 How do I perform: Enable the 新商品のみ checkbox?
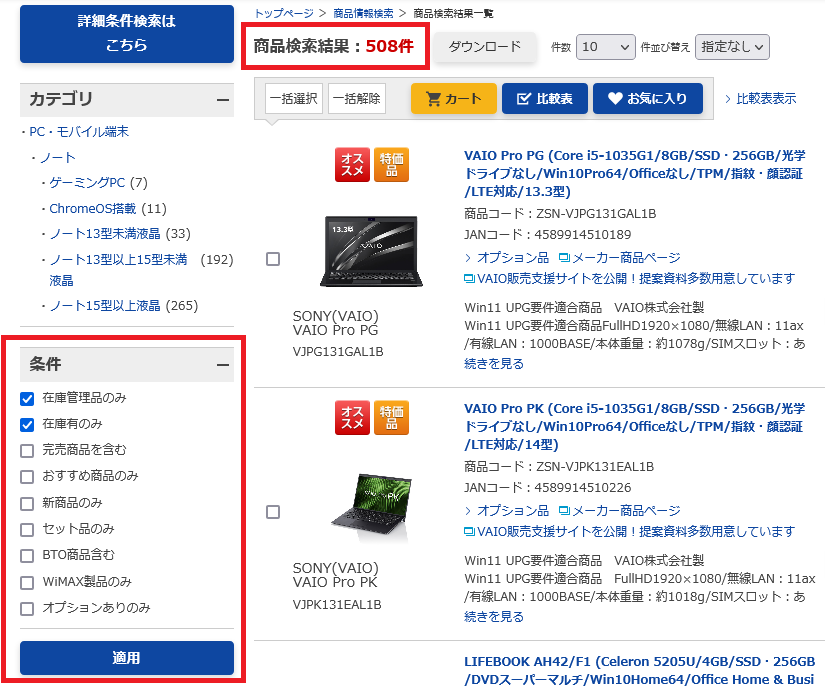pyautogui.click(x=27, y=503)
